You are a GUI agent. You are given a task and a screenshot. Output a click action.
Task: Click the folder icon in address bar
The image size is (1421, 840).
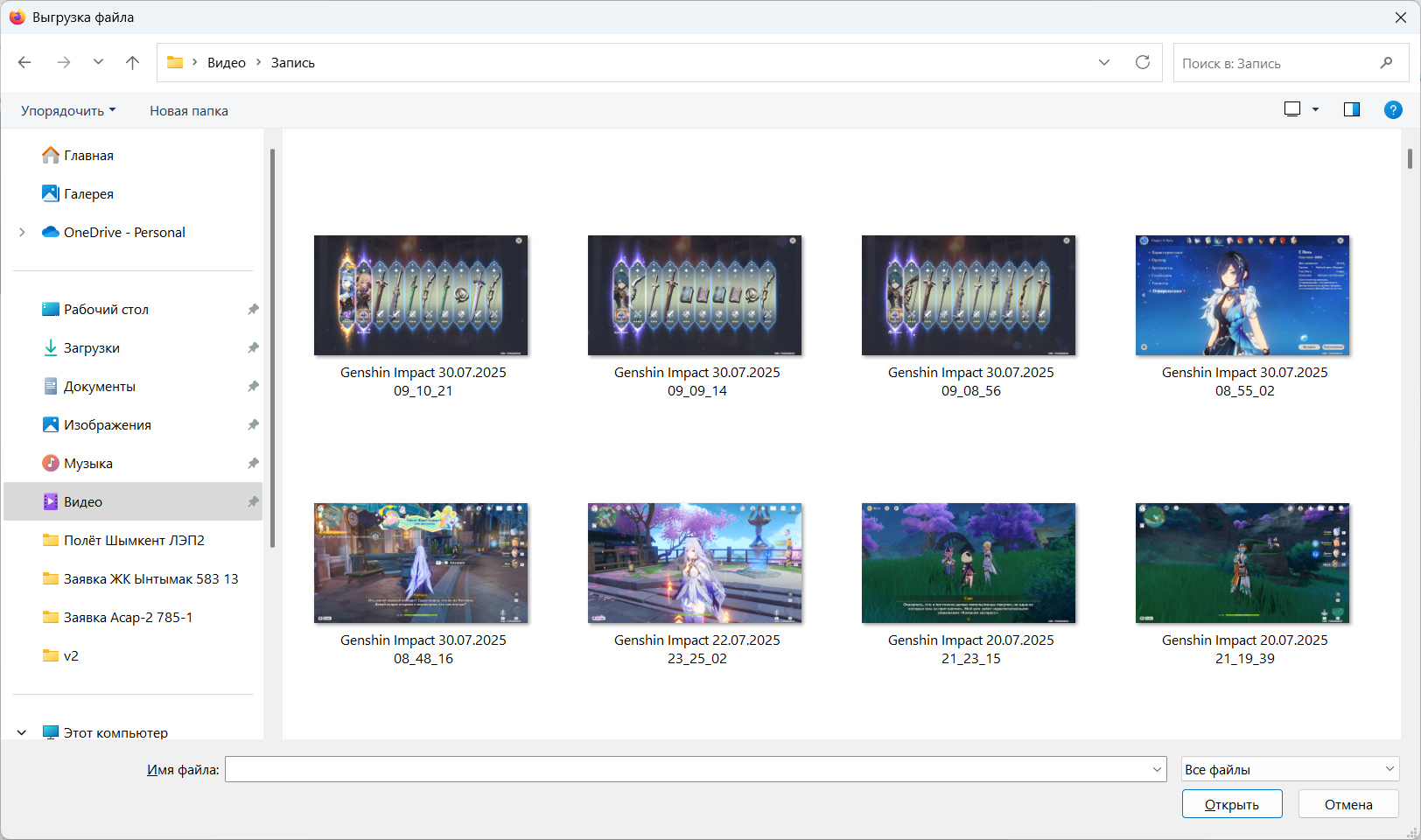[175, 62]
